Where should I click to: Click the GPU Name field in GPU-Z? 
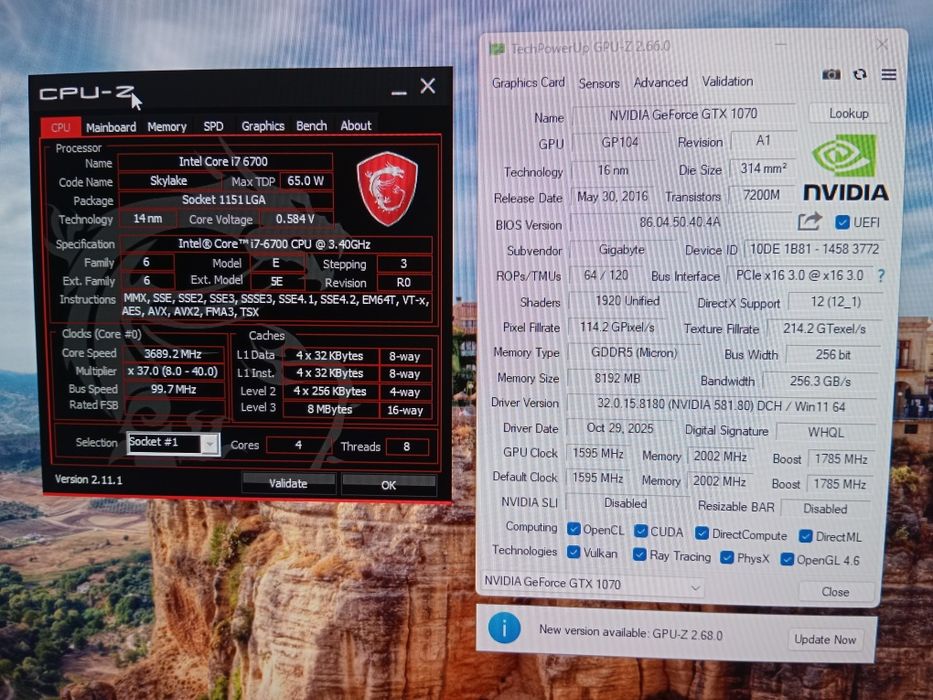[x=683, y=114]
